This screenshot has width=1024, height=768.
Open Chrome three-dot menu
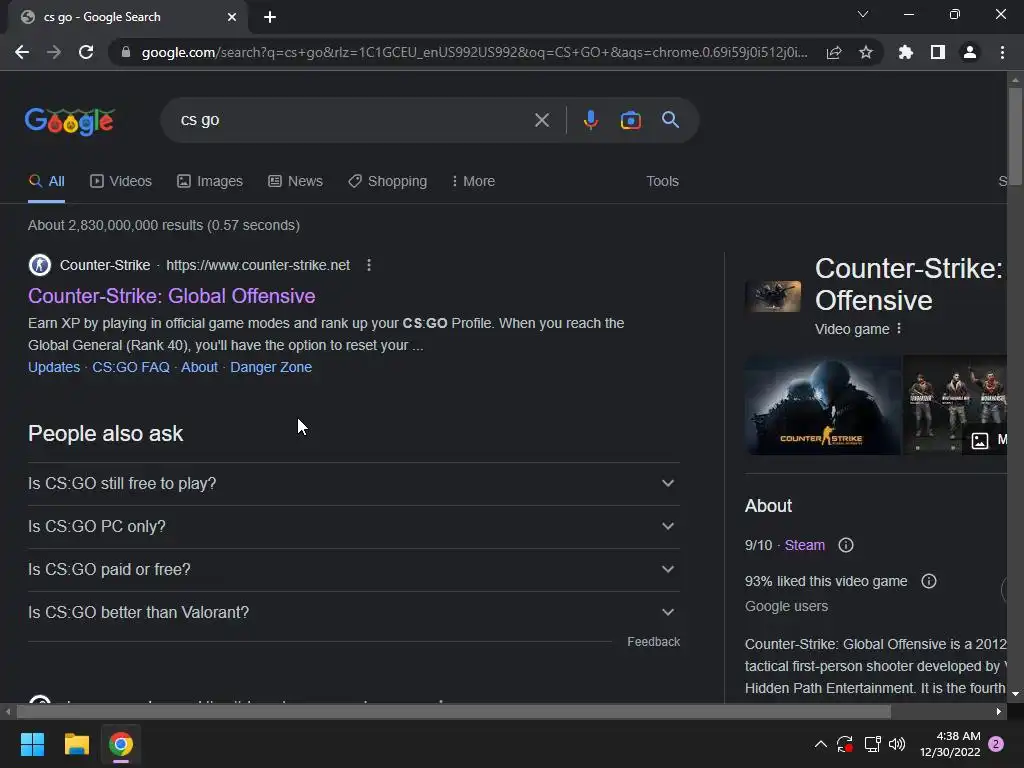1002,52
